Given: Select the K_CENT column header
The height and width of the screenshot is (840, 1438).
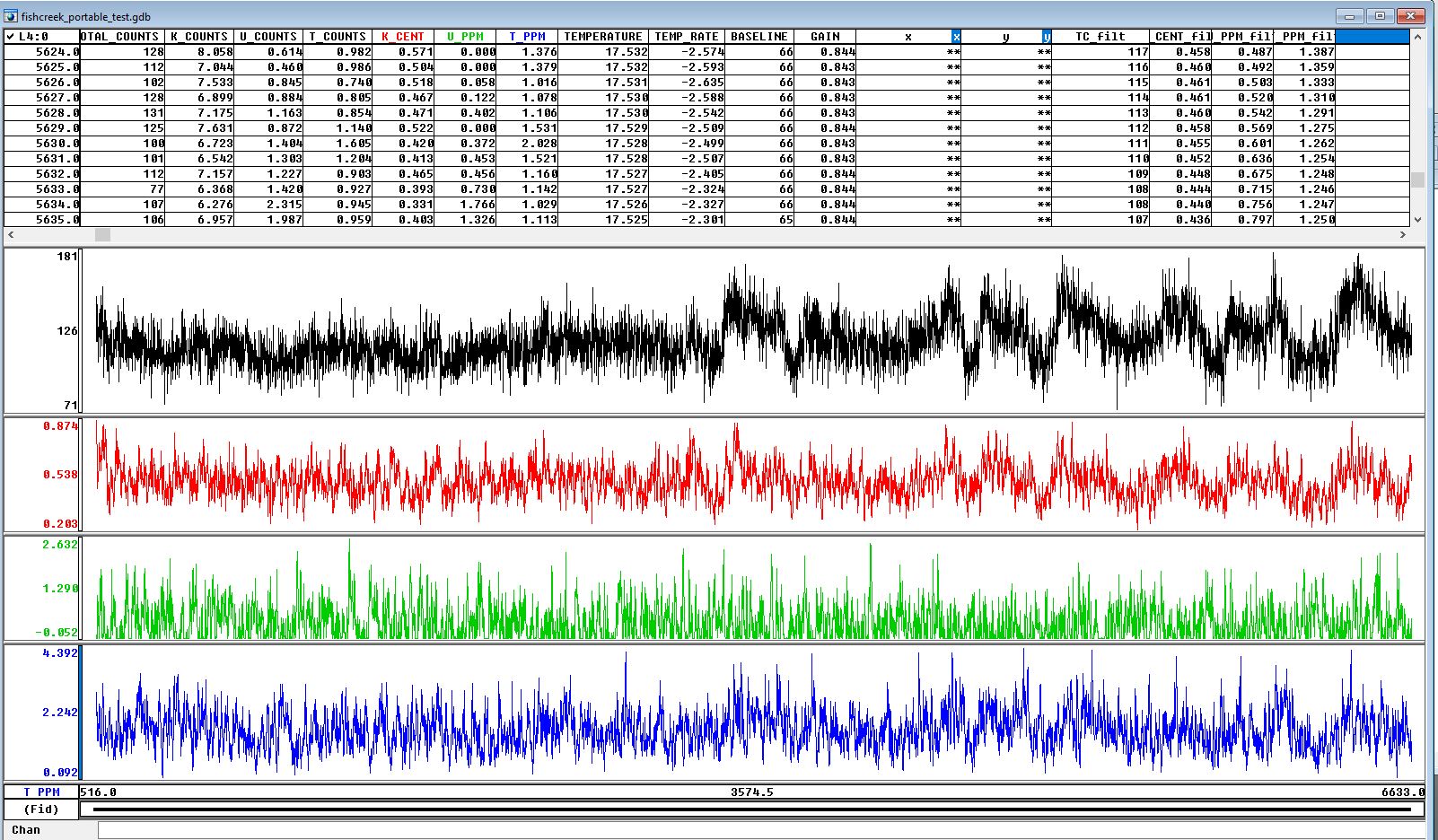Looking at the screenshot, I should [403, 37].
